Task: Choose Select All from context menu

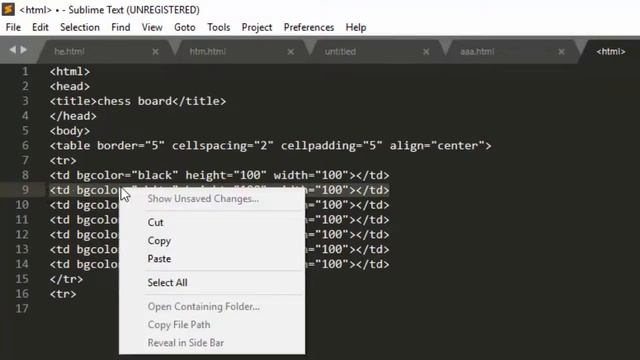Action: click(x=167, y=282)
